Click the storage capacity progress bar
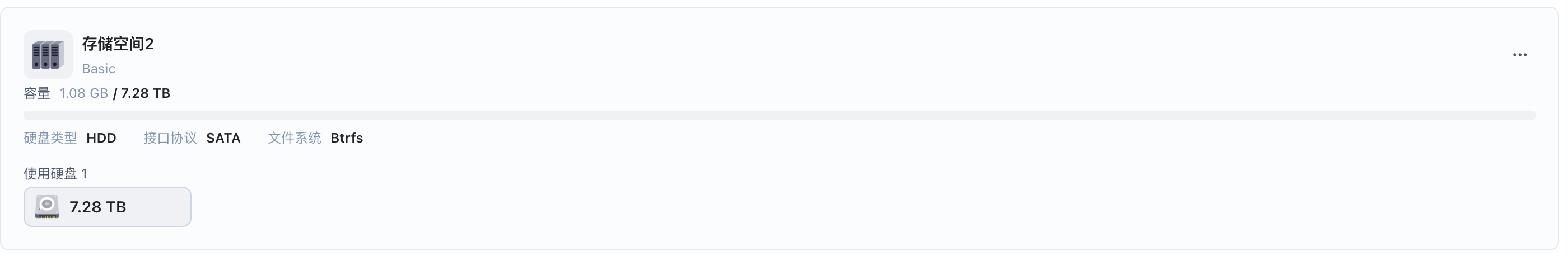This screenshot has height=256, width=1568. pos(779,115)
